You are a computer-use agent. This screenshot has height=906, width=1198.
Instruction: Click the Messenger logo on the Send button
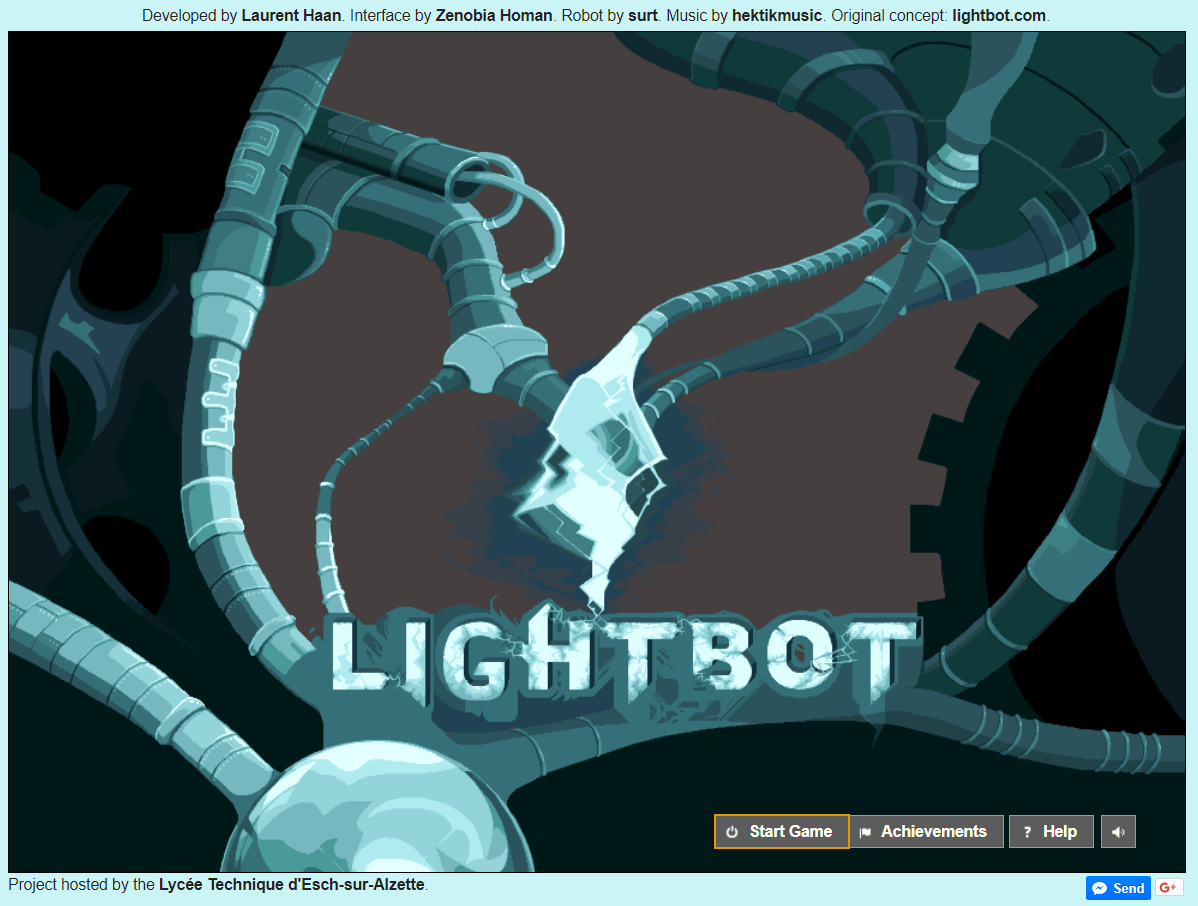pyautogui.click(x=1100, y=888)
